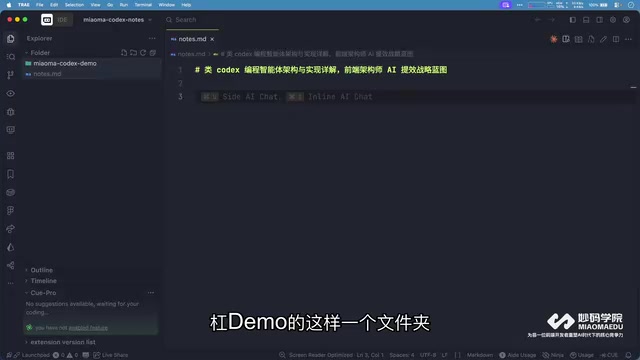The width and height of the screenshot is (640, 360).
Task: Click notes.md in the breadcrumb path
Action: [191, 54]
